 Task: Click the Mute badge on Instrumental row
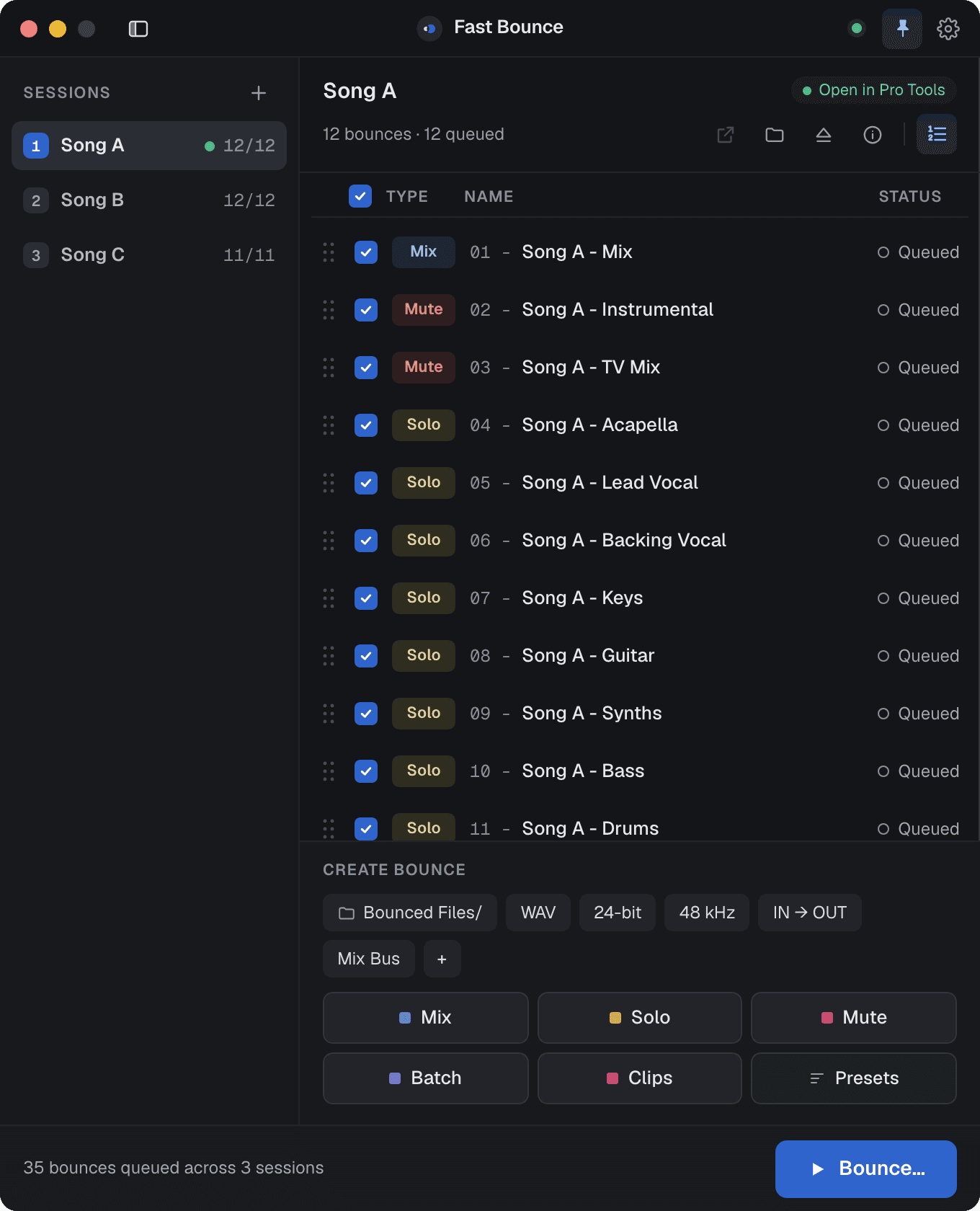click(424, 310)
